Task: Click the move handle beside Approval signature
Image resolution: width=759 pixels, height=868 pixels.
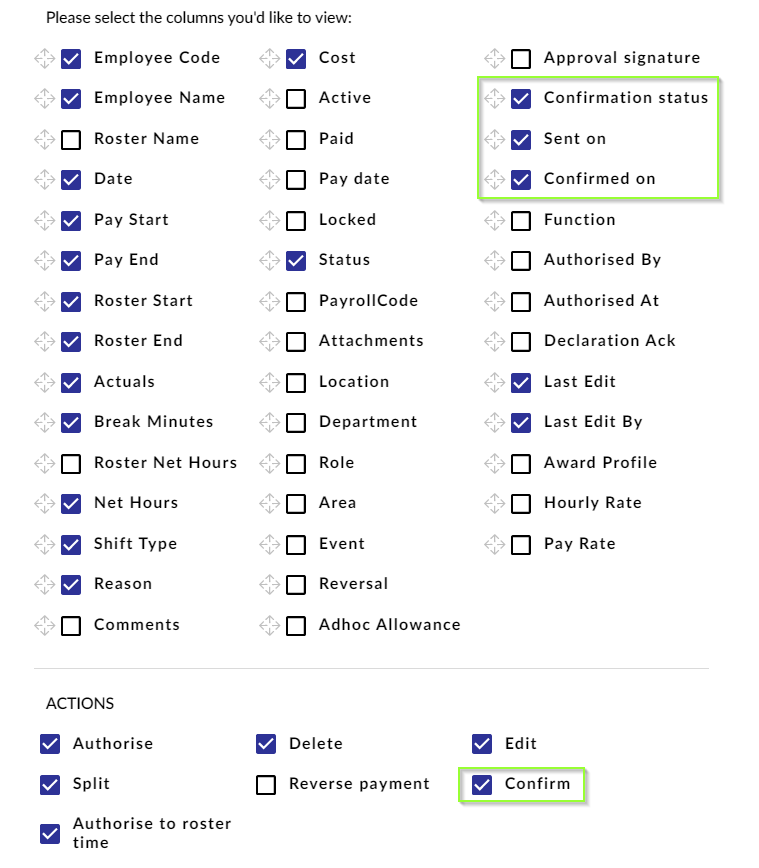Action: (x=494, y=58)
